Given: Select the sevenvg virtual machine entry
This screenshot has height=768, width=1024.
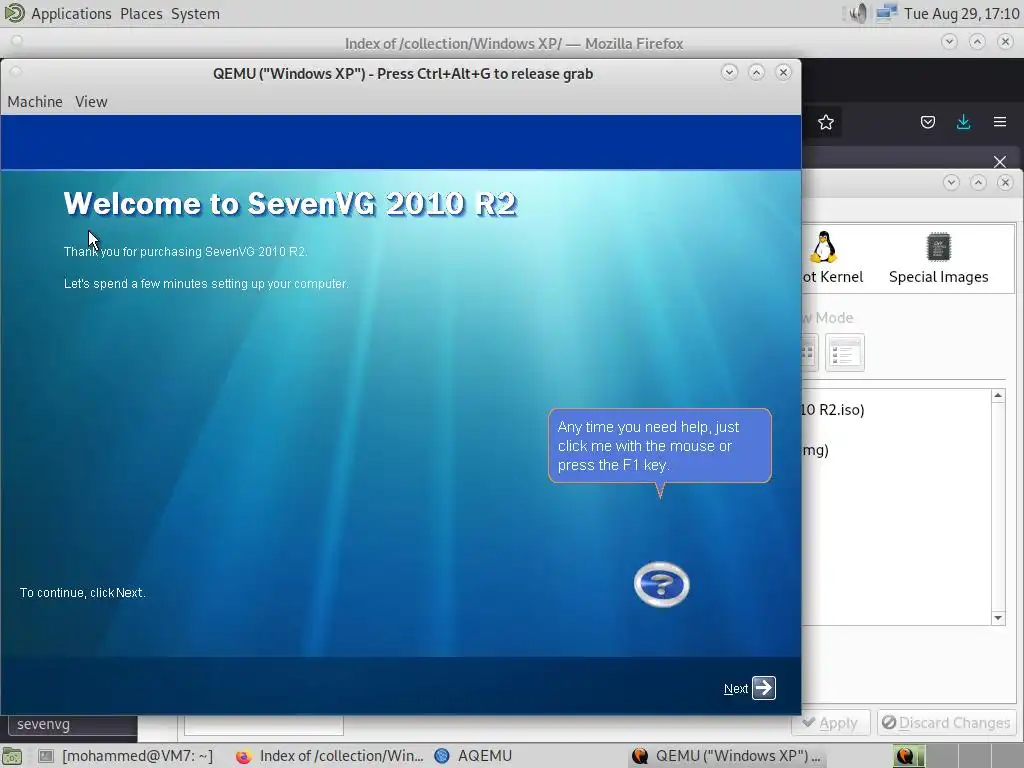Looking at the screenshot, I should [x=72, y=724].
